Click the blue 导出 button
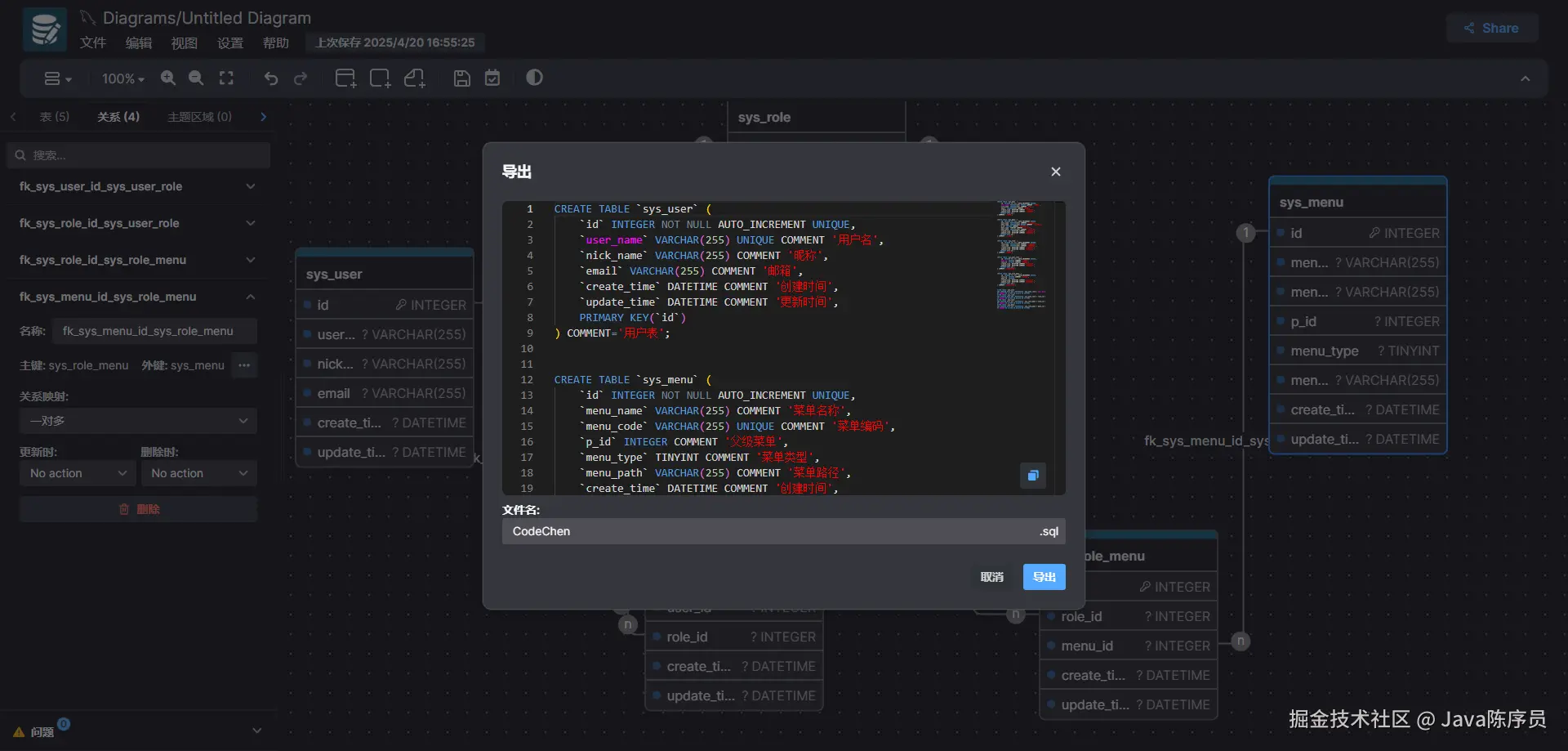The image size is (1568, 751). coord(1044,577)
